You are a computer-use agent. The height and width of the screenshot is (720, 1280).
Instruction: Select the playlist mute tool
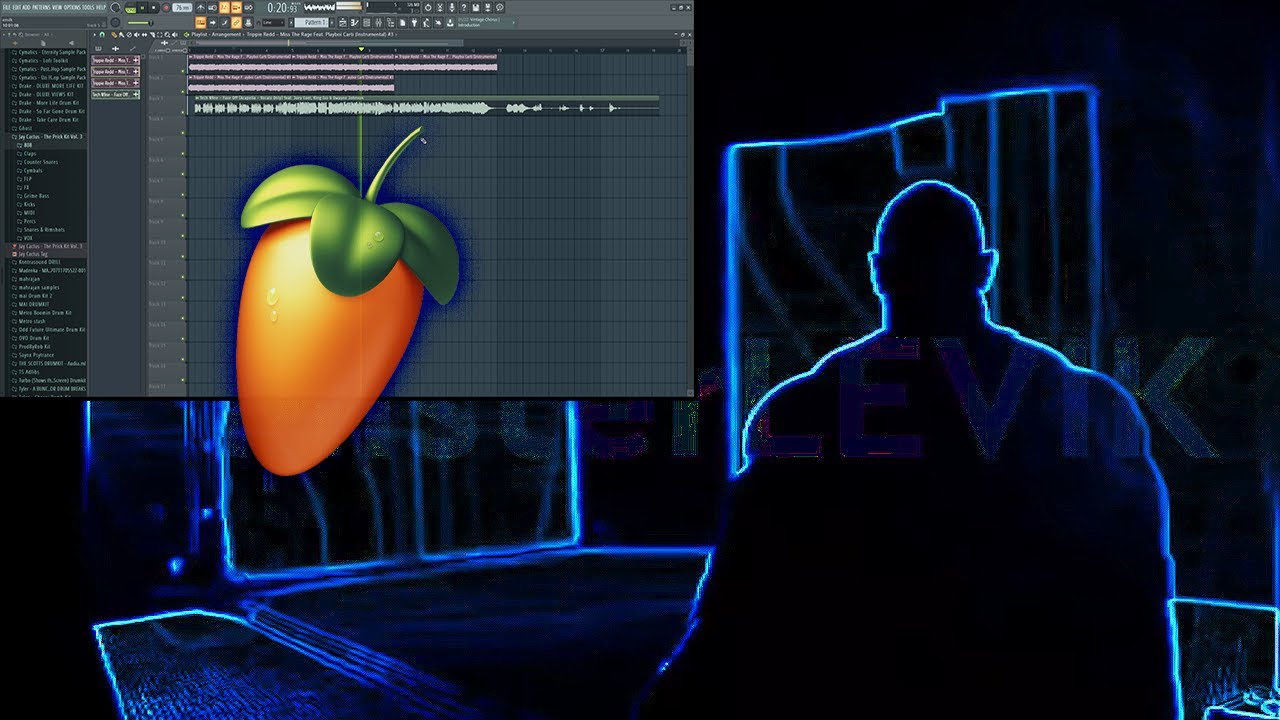pos(137,34)
